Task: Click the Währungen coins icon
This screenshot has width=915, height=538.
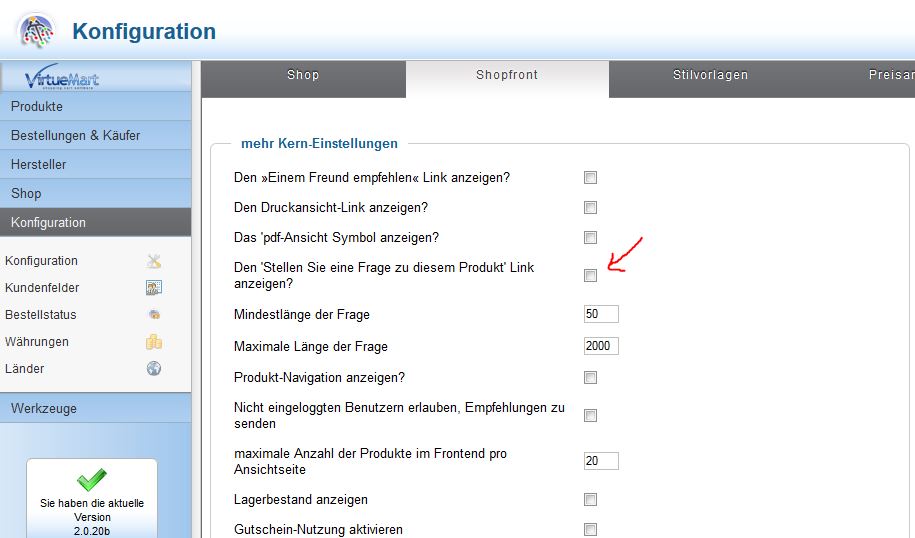Action: coord(153,342)
